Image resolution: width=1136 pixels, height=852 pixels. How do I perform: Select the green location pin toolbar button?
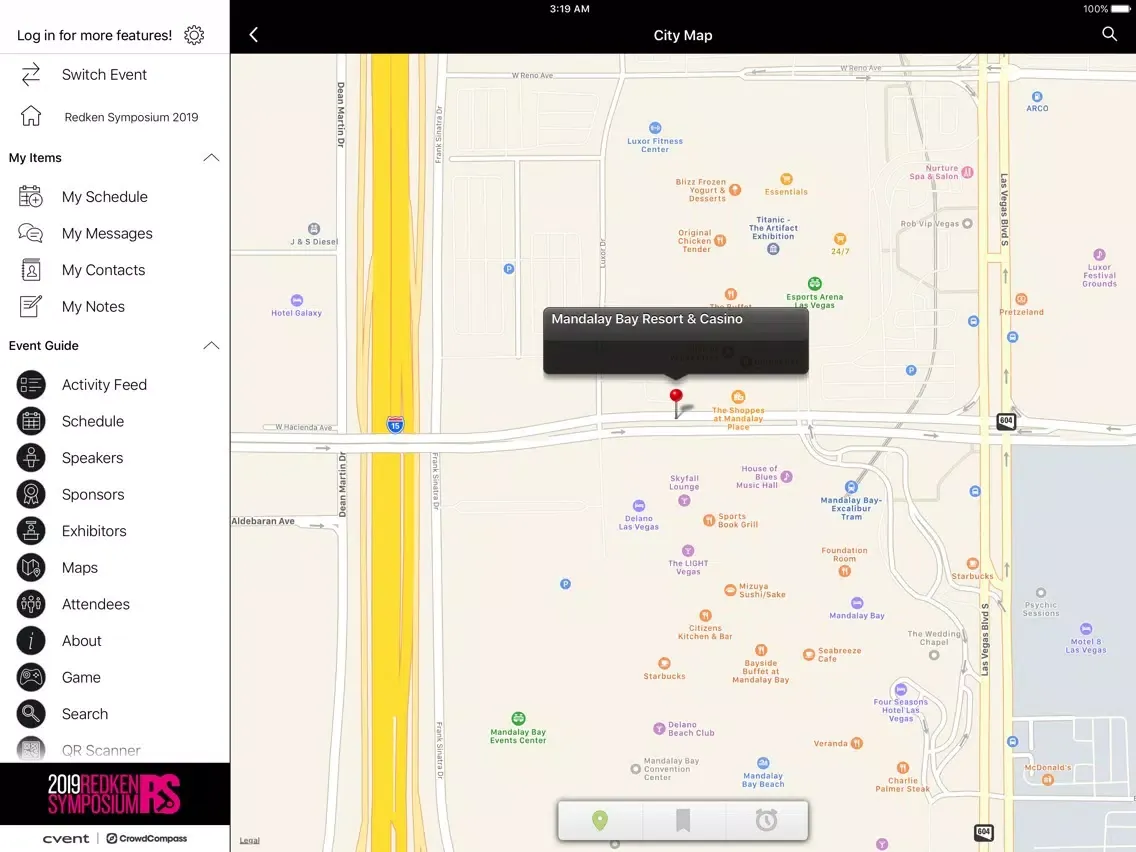click(x=600, y=820)
